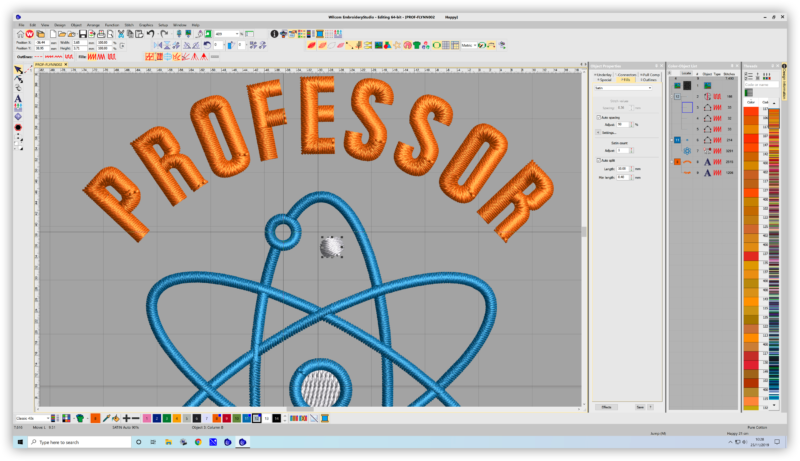The height and width of the screenshot is (461, 800).
Task: Click the Lettering 'A' tool in toolbox
Action: pos(18,100)
